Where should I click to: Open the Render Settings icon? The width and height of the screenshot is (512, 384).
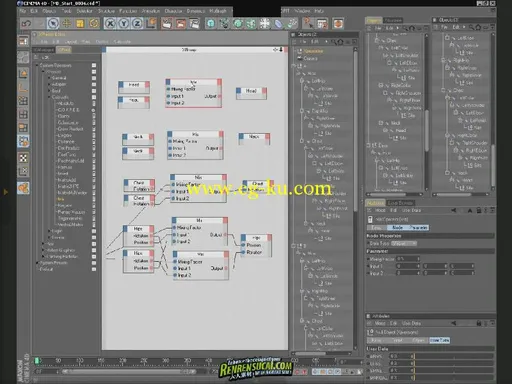pos(194,23)
